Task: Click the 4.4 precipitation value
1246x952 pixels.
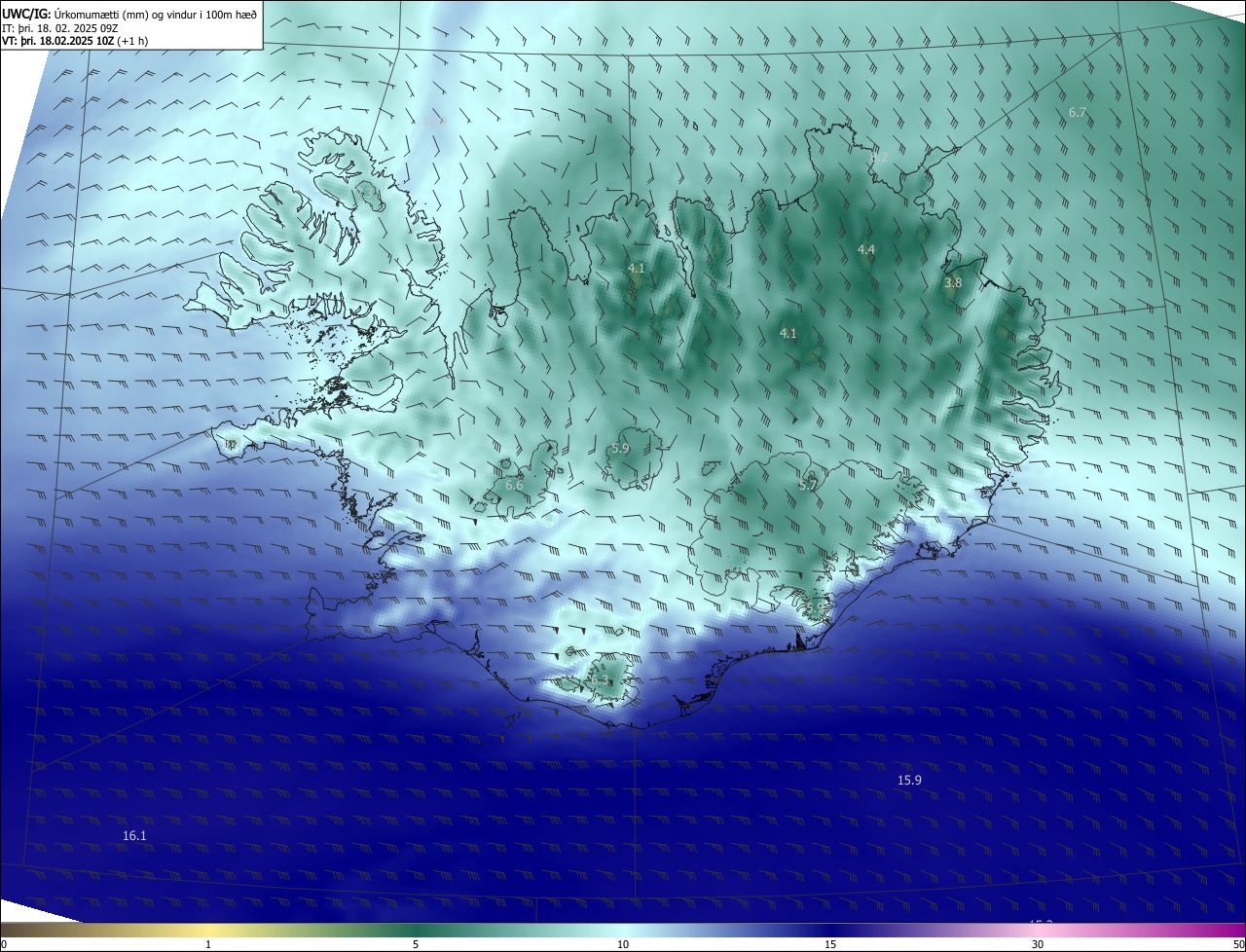Action: (x=865, y=250)
